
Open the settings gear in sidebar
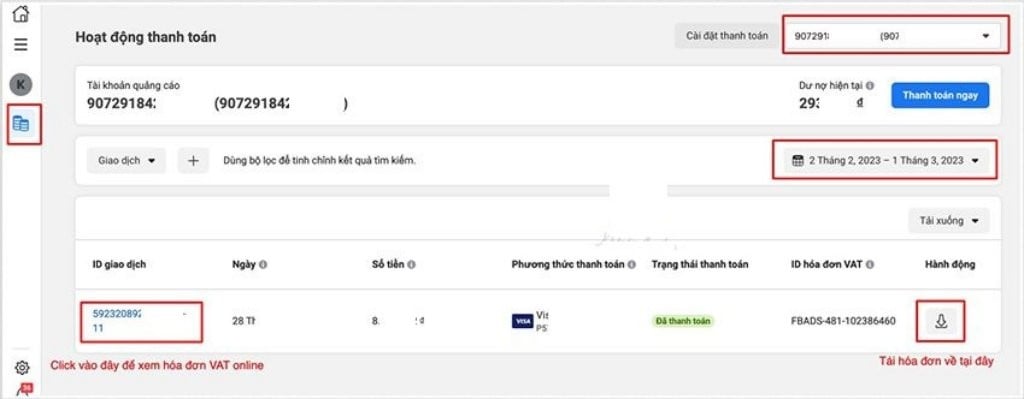click(22, 368)
